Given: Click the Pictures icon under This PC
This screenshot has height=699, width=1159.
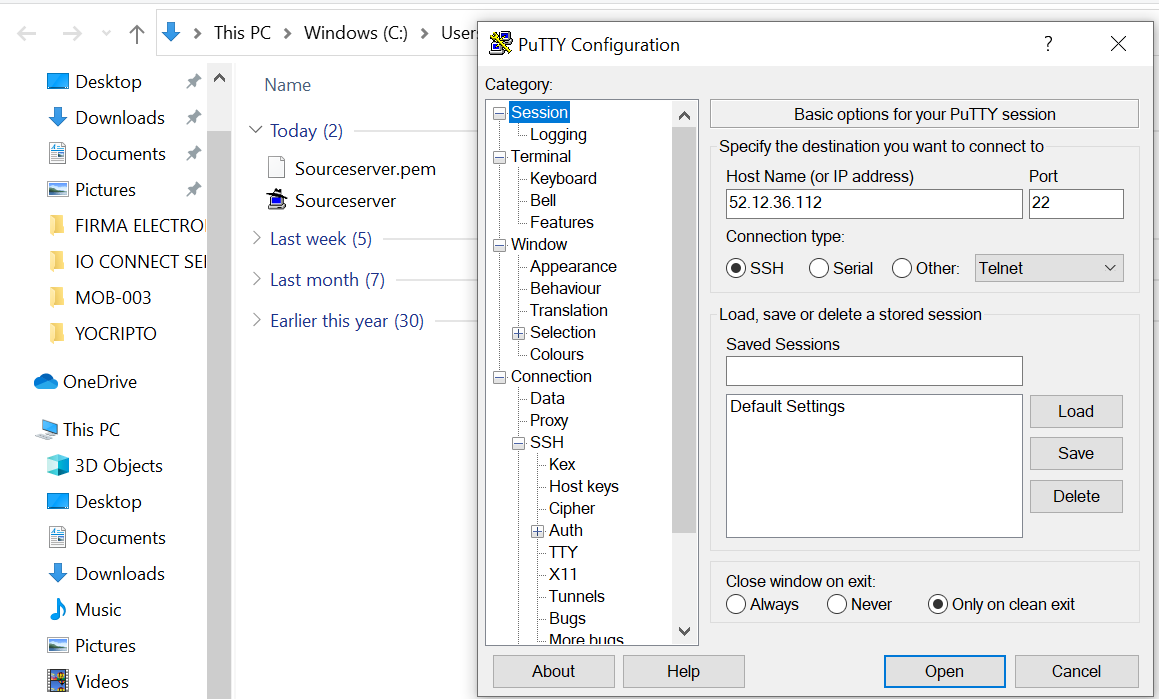Looking at the screenshot, I should click(x=58, y=645).
